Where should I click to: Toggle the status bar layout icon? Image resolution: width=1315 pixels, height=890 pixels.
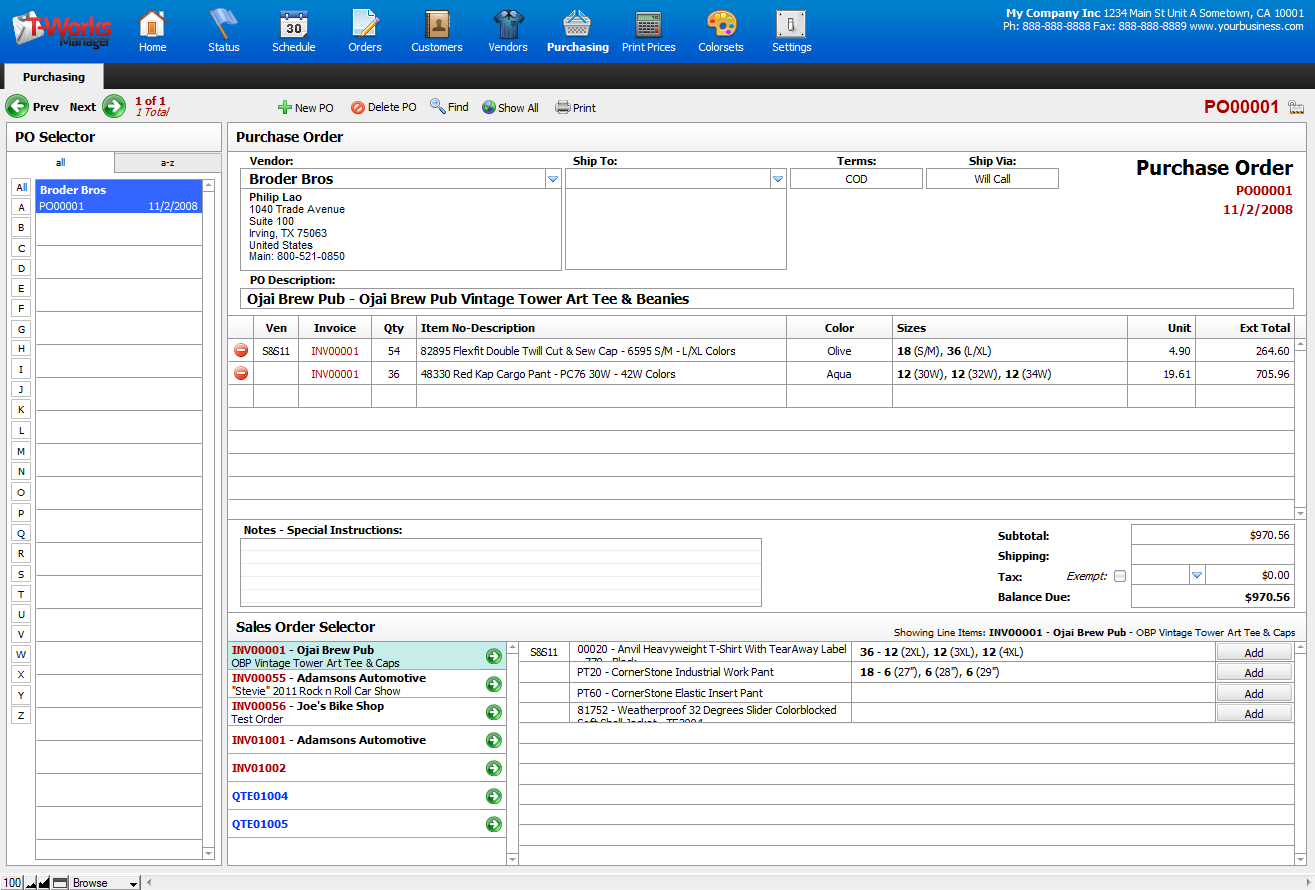(60, 882)
